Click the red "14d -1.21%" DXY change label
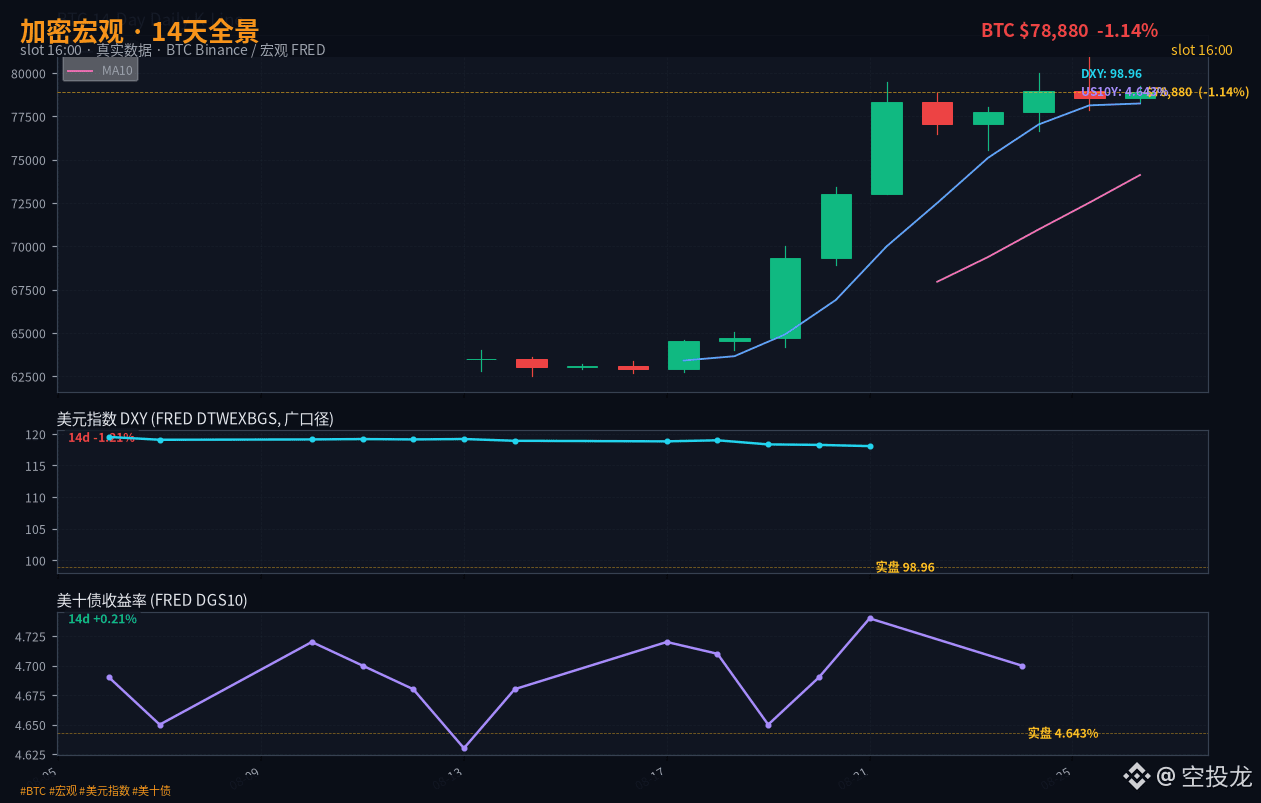The height and width of the screenshot is (803, 1261). click(x=101, y=438)
